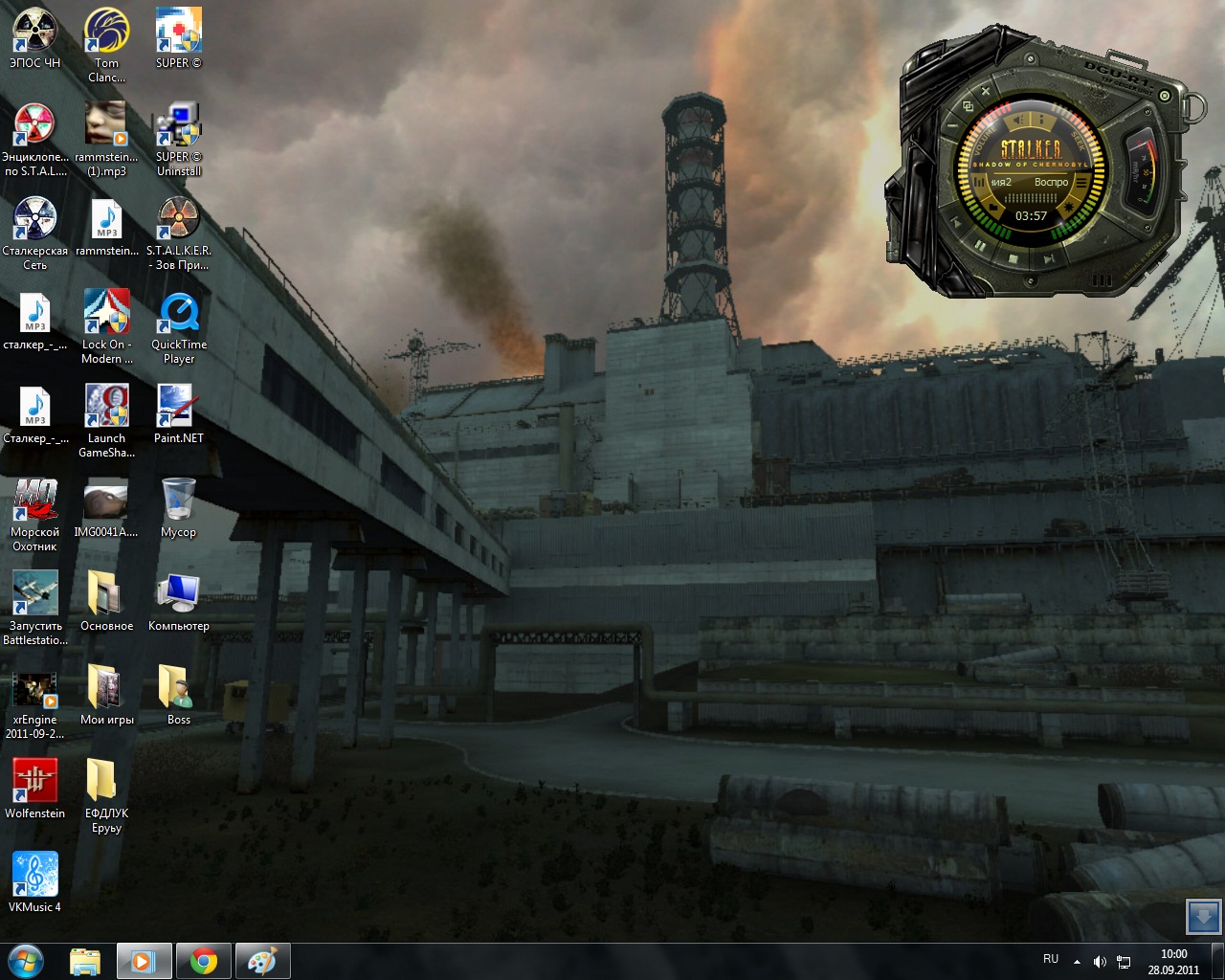Launch the VKMusic 4 shortcut
The image size is (1225, 980).
[34, 884]
